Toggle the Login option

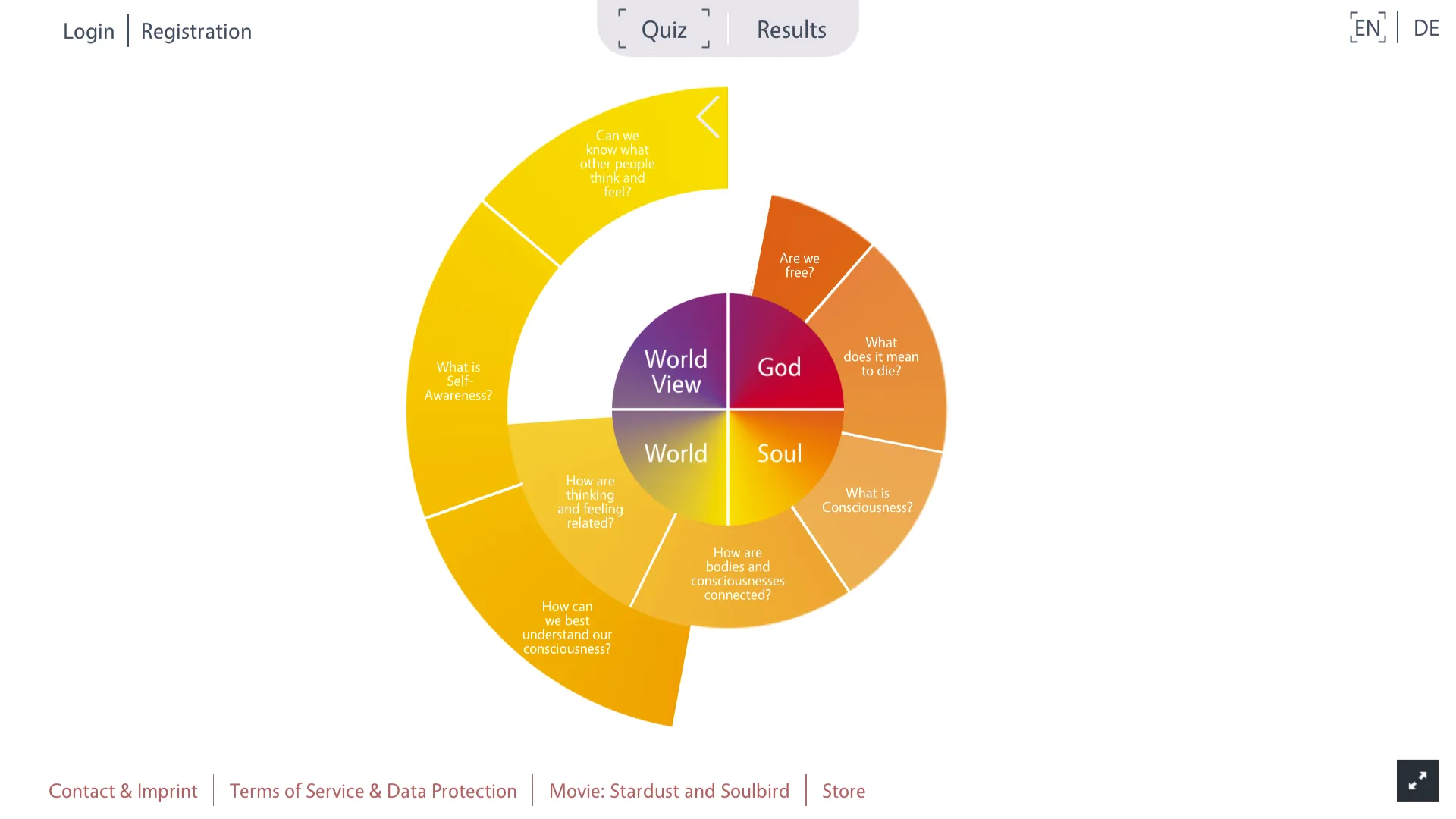point(87,30)
